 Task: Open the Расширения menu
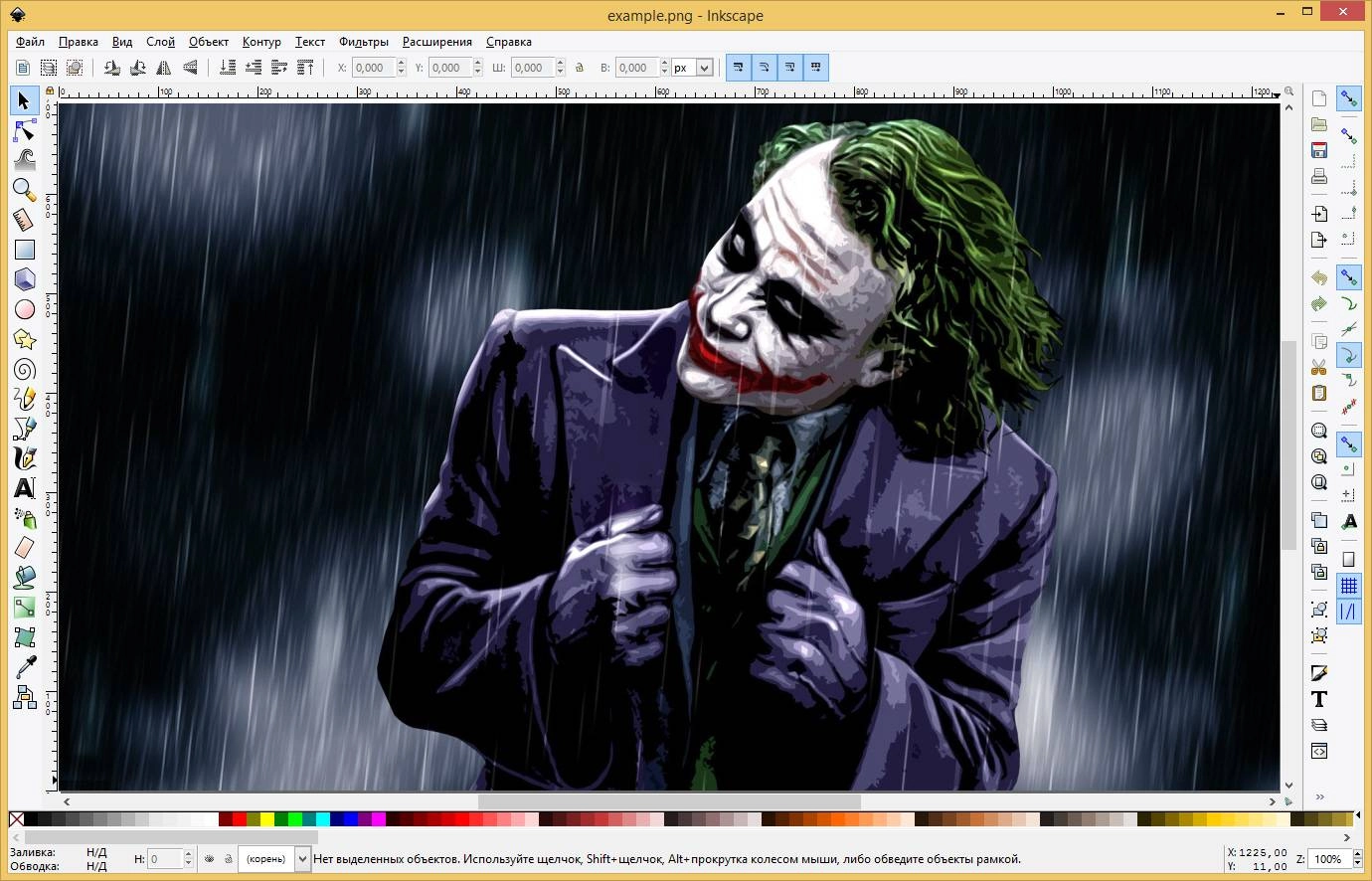436,42
